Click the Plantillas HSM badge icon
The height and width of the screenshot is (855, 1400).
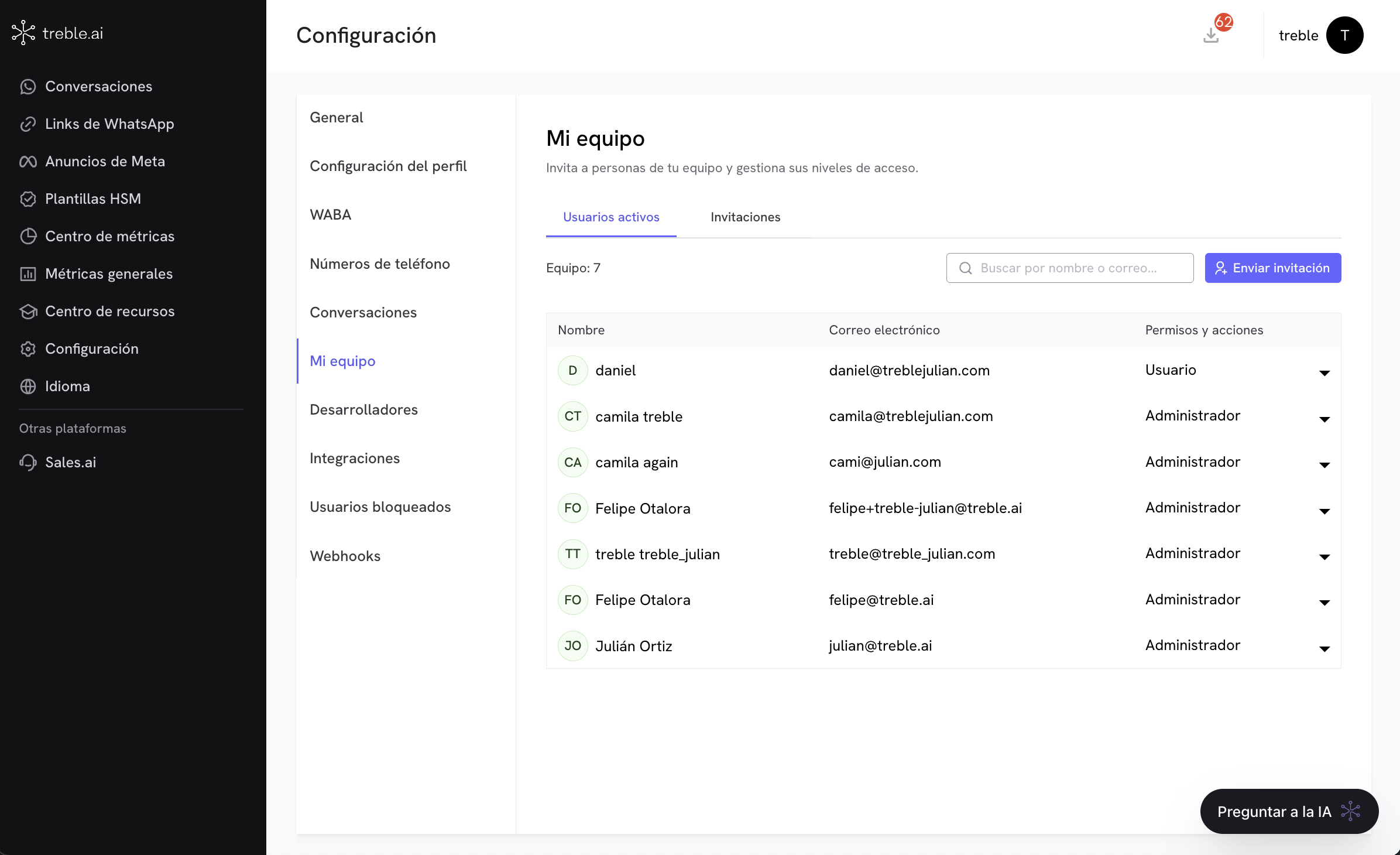[x=28, y=199]
